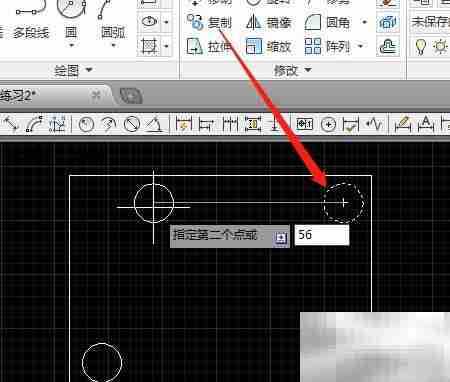This screenshot has width=450, height=382.
Task: Click the Ordinate dimension toolbar icon
Action: 57,124
